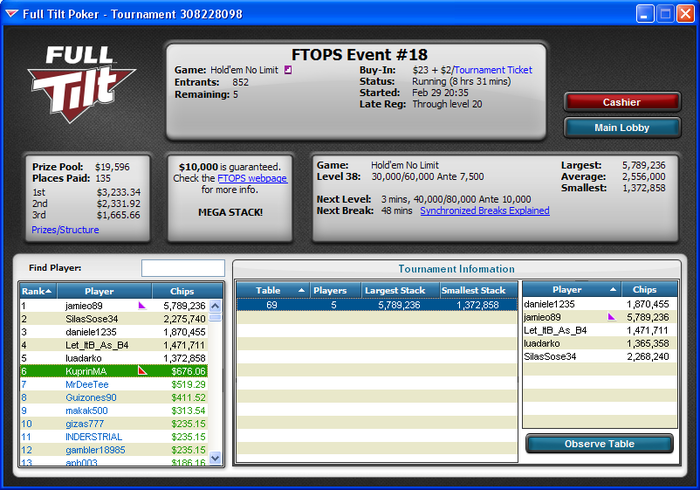Select daniele1235 in table players panel
The image size is (700, 490).
600,304
